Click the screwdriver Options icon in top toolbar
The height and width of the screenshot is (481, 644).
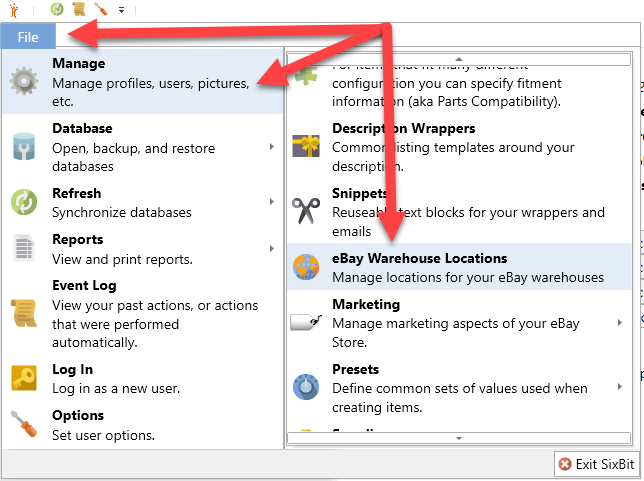(x=101, y=10)
